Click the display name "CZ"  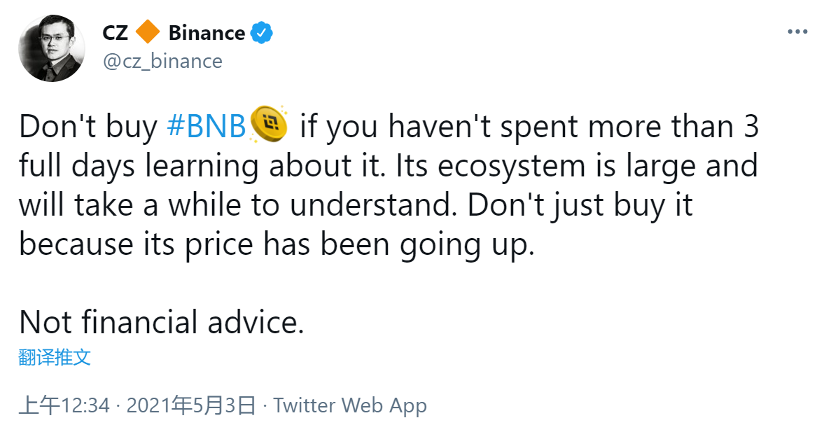(116, 32)
